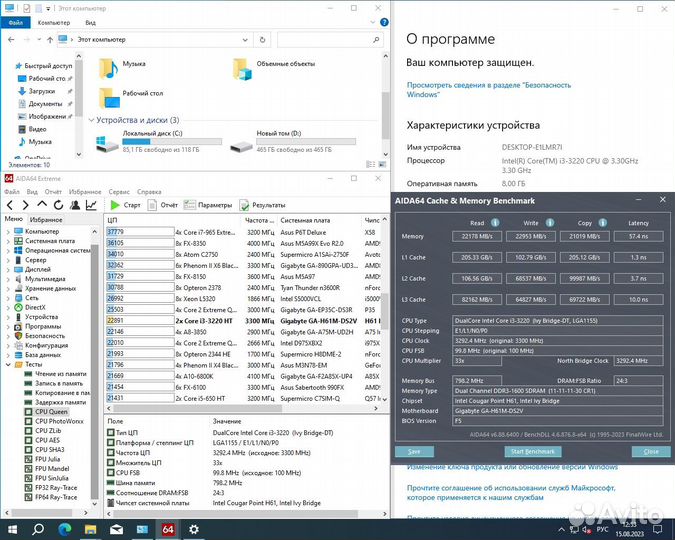This screenshot has width=675, height=540.
Task: Select CPU SHA3 test item
Action: tap(45, 450)
